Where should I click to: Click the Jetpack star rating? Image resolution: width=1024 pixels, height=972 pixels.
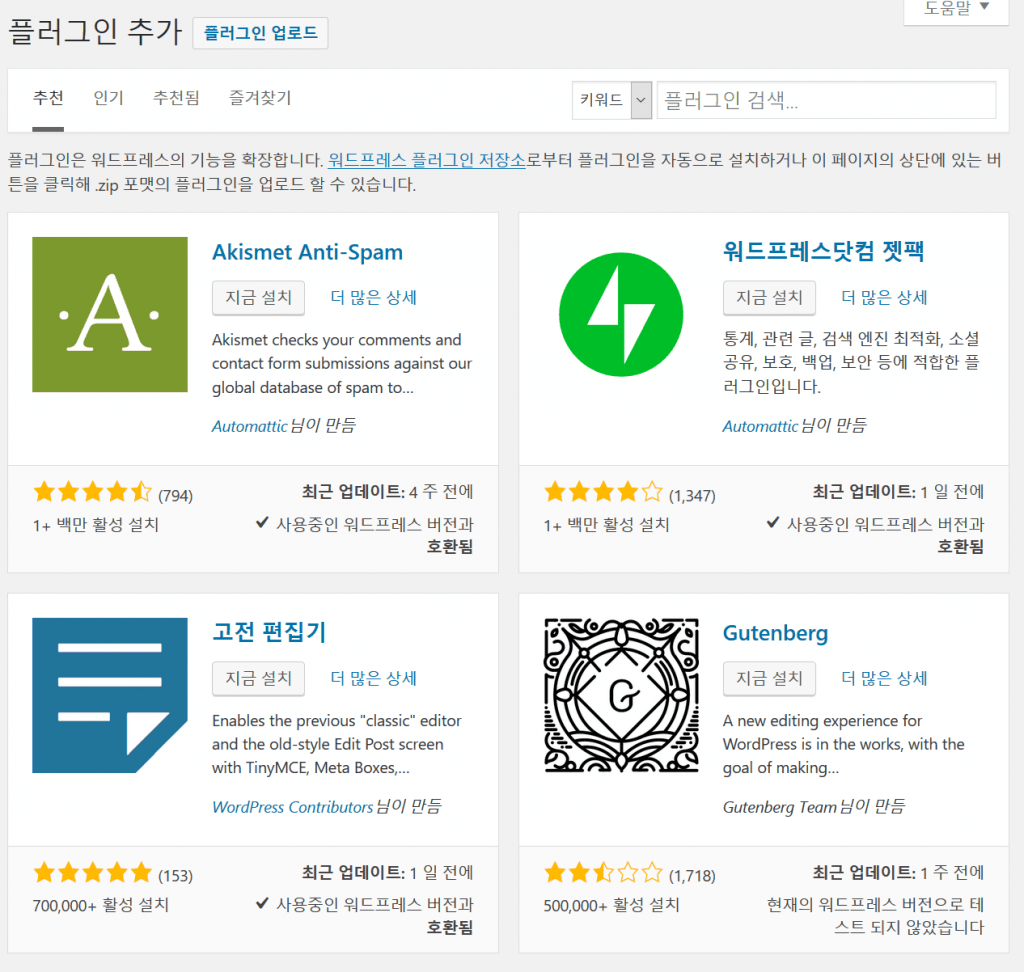tap(603, 492)
